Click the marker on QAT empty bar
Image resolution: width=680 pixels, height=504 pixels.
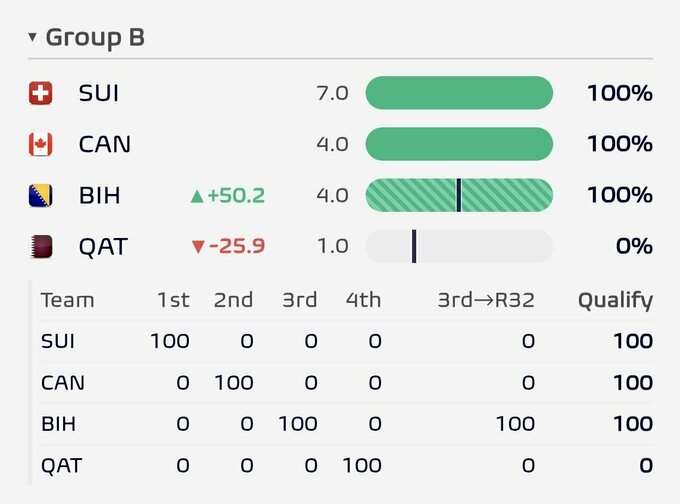[x=414, y=246]
